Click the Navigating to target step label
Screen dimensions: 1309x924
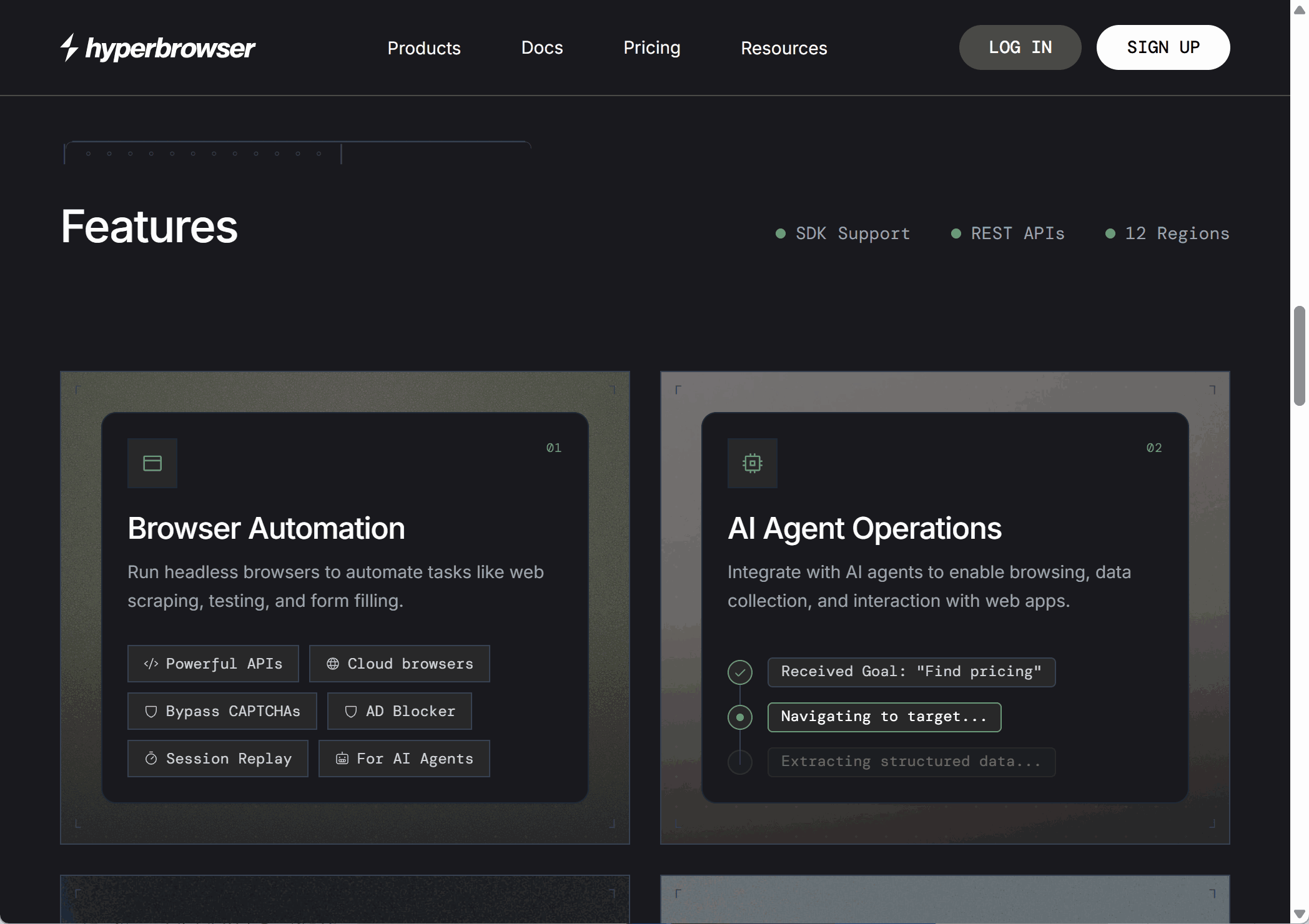pos(884,717)
